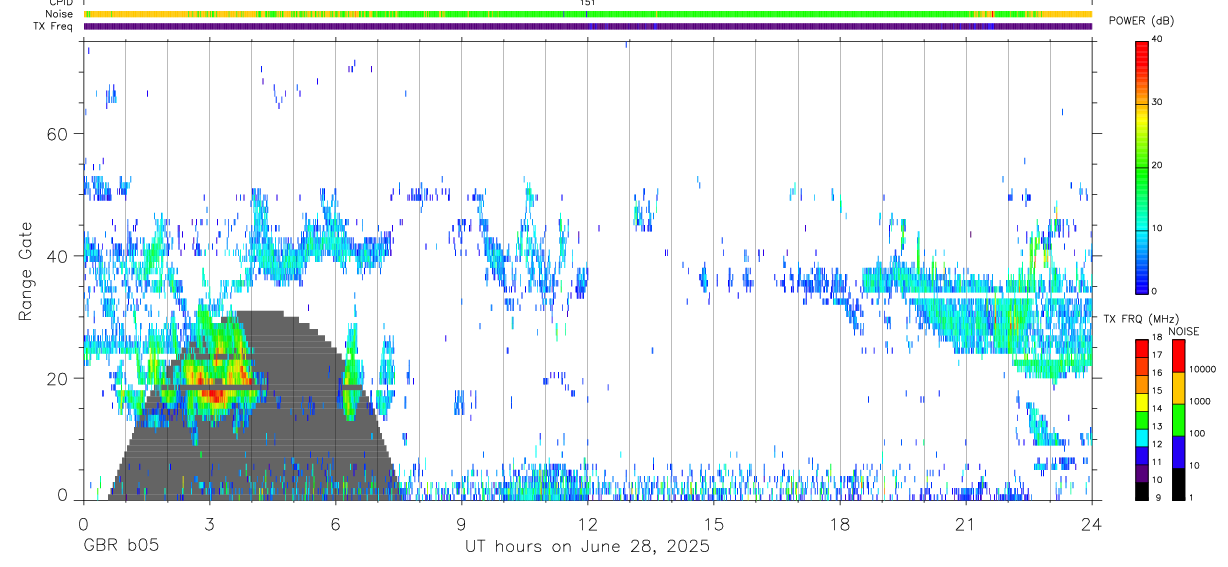
Task: Click the 30 label on POWER colorbar
Action: 1157,103
